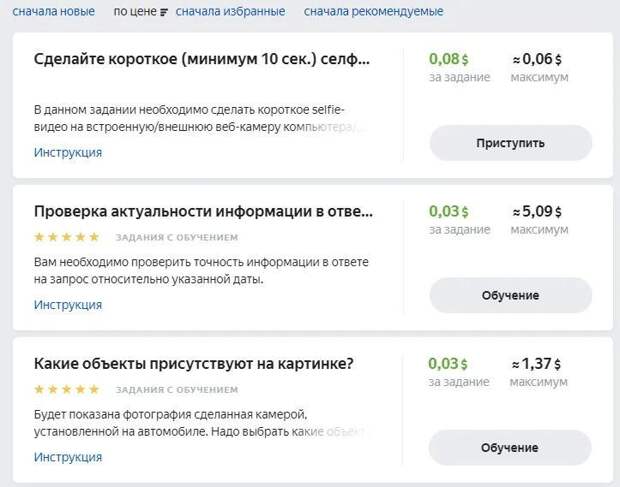Click the "Задания с обучением" label under the information check task
Viewport: 620px width, 487px height.
[x=177, y=238]
